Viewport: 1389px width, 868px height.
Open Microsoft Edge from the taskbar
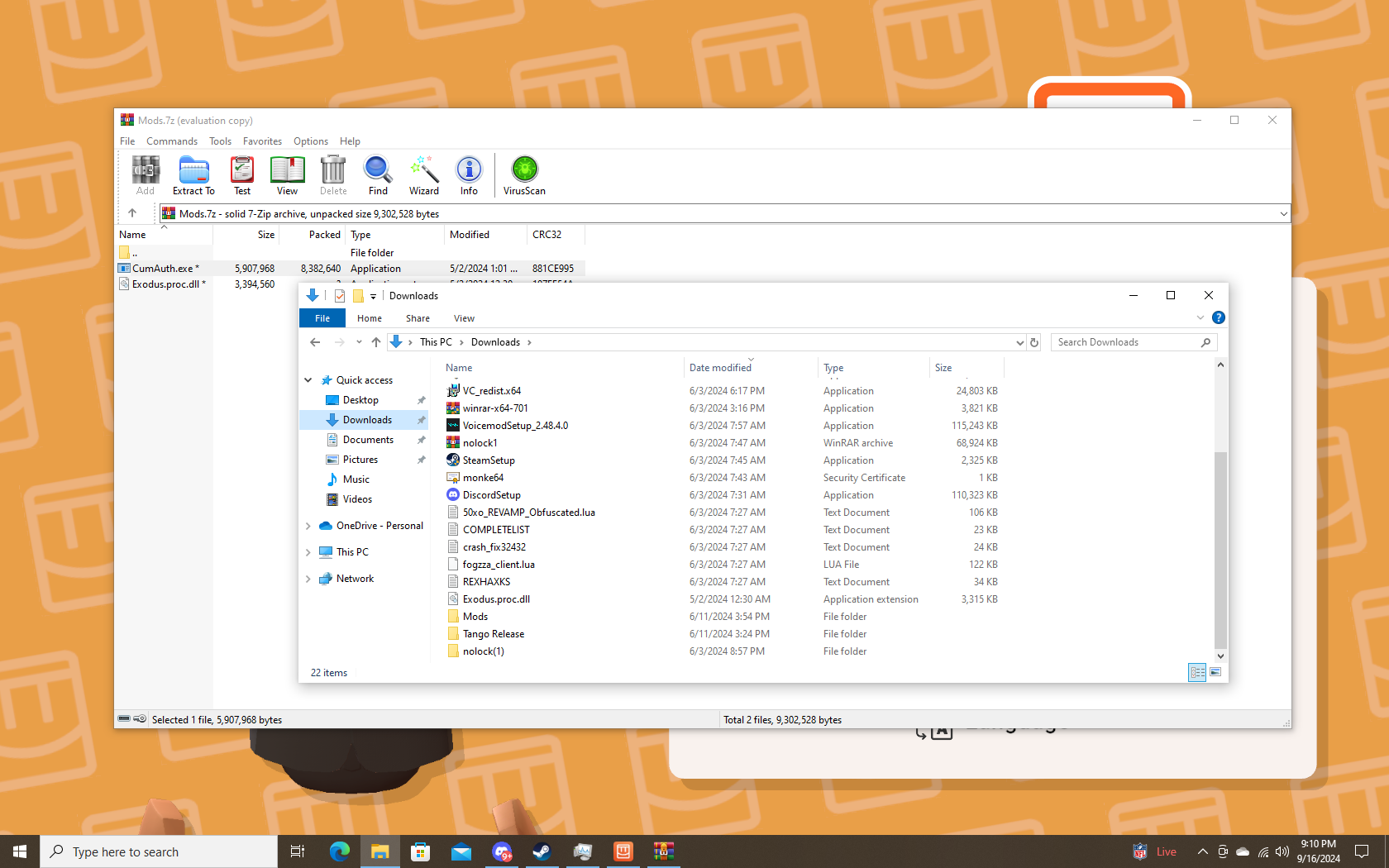339,851
